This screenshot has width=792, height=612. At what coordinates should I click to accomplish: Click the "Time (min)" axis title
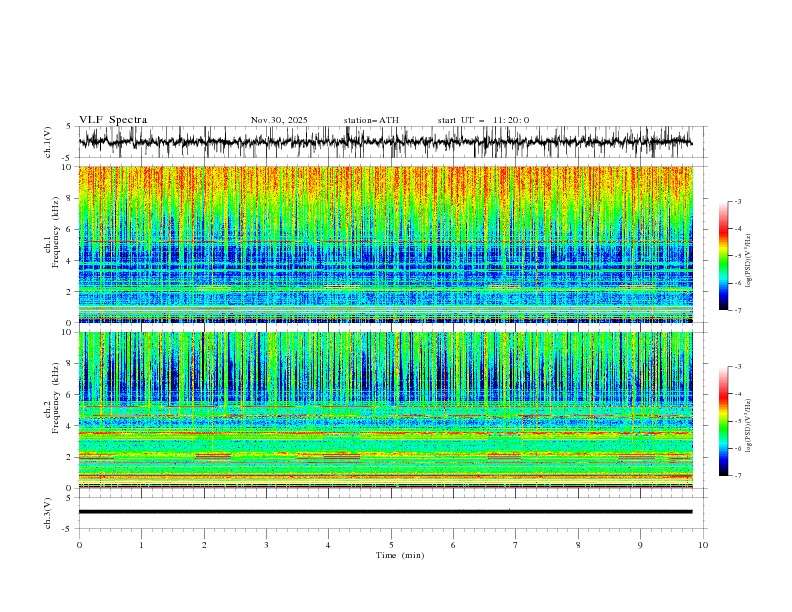tap(400, 555)
